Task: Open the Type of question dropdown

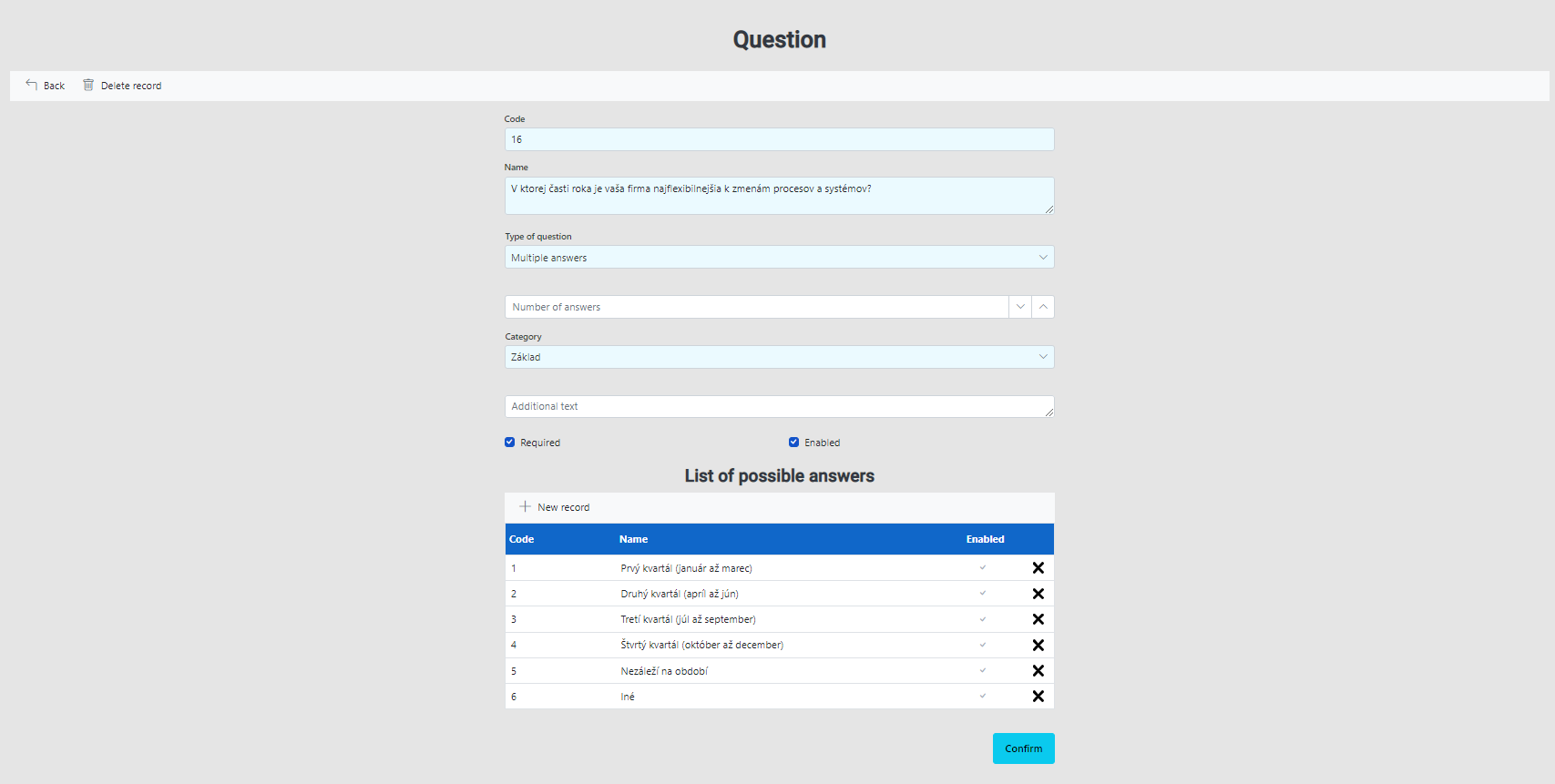Action: (780, 257)
